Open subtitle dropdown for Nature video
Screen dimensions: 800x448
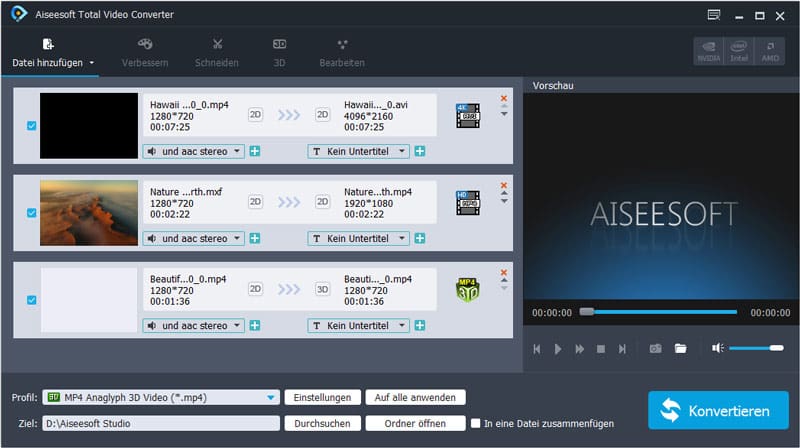pyautogui.click(x=358, y=239)
